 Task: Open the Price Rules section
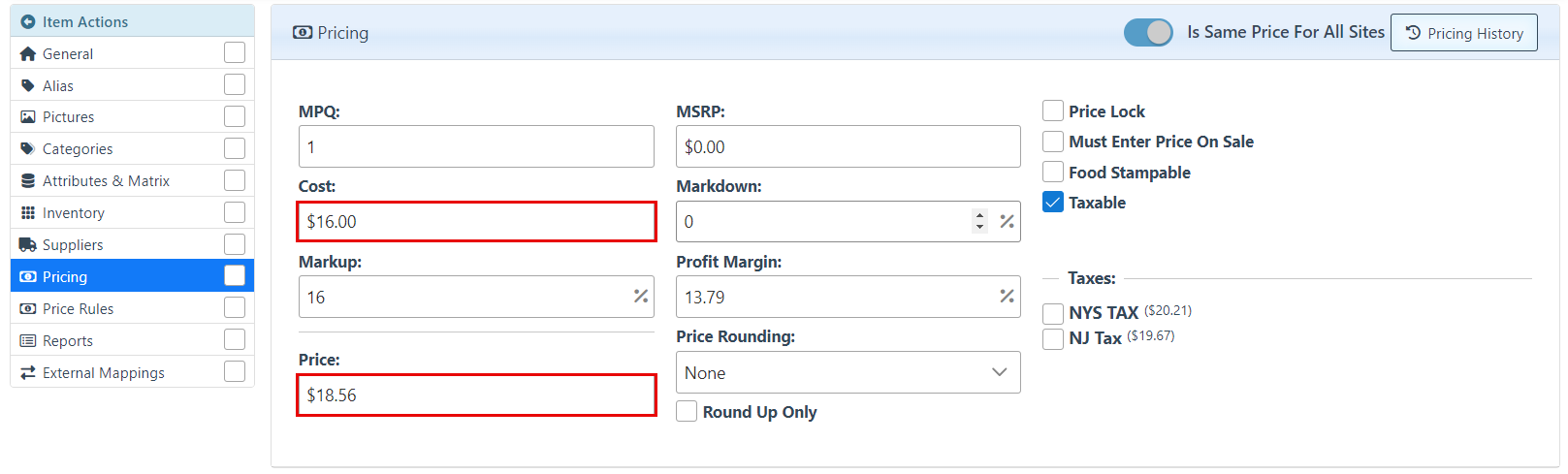78,309
